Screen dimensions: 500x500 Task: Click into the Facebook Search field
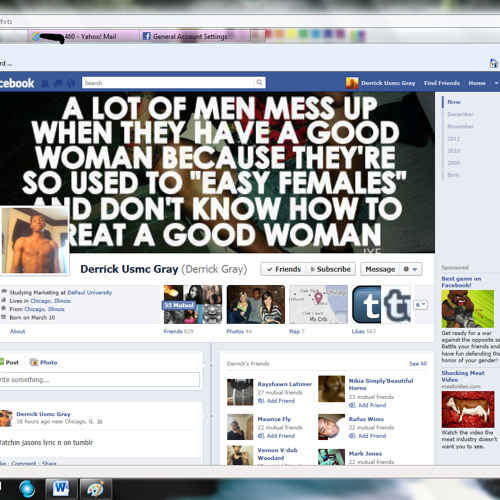click(x=168, y=83)
